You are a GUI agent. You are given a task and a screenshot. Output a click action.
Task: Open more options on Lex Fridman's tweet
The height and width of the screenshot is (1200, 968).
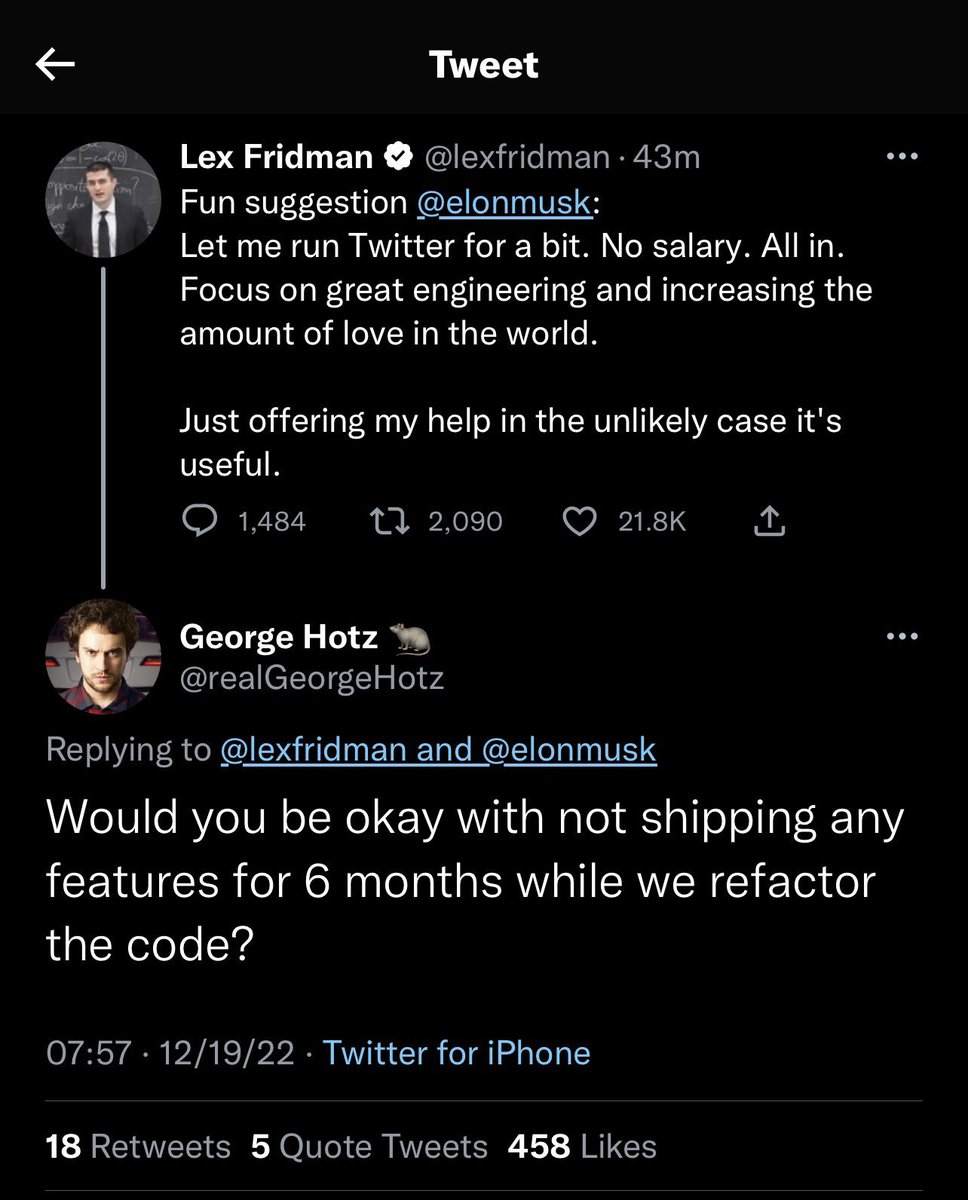(902, 157)
